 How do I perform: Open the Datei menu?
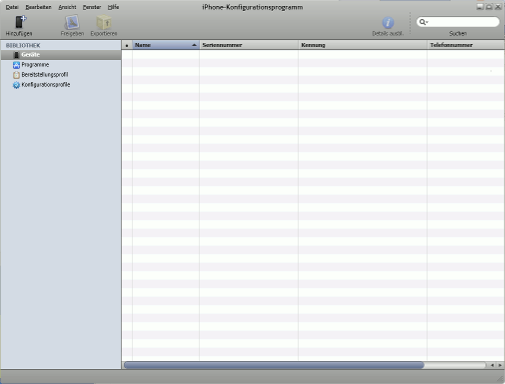coord(12,7)
